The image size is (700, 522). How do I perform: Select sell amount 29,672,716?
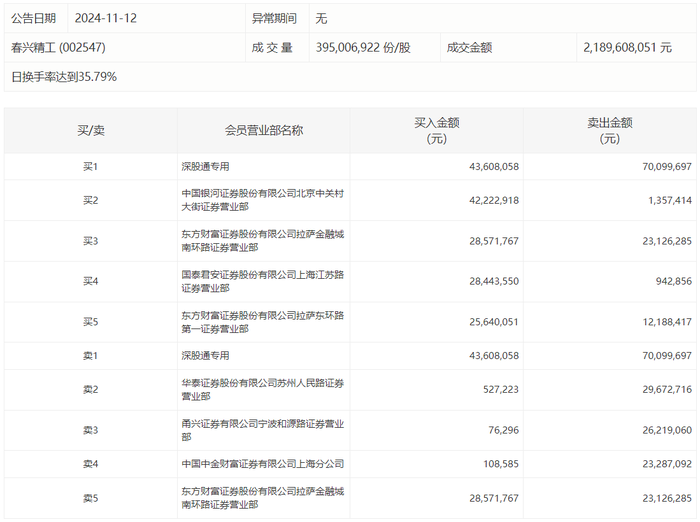coord(667,389)
